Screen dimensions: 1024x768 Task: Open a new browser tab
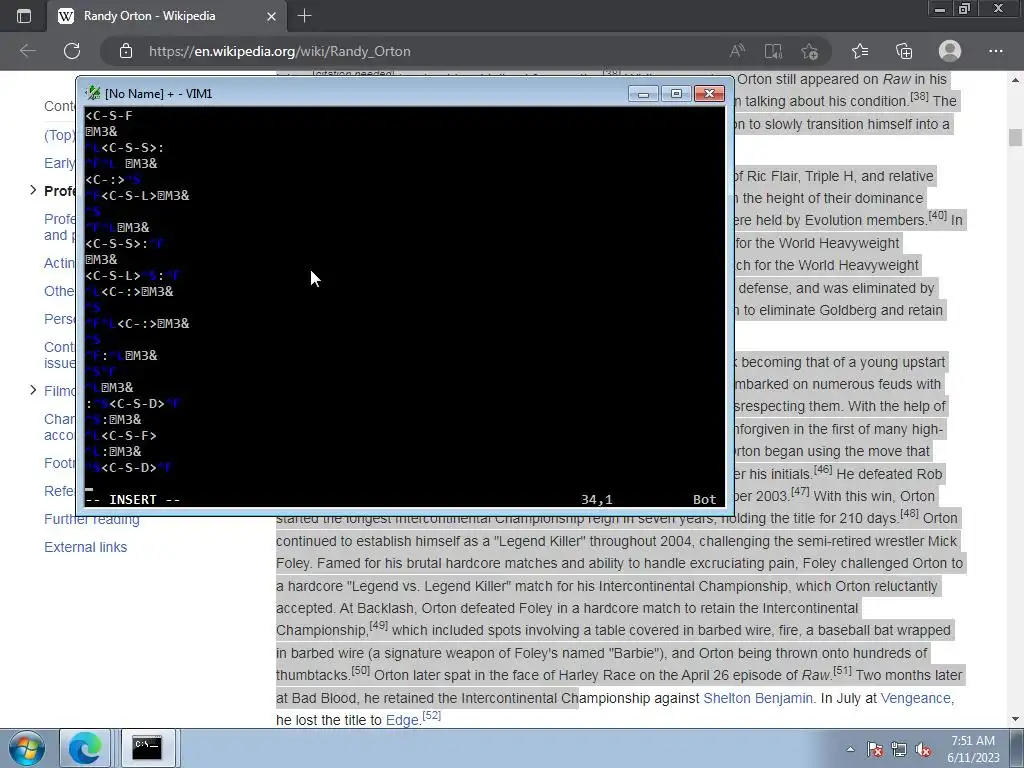[304, 16]
